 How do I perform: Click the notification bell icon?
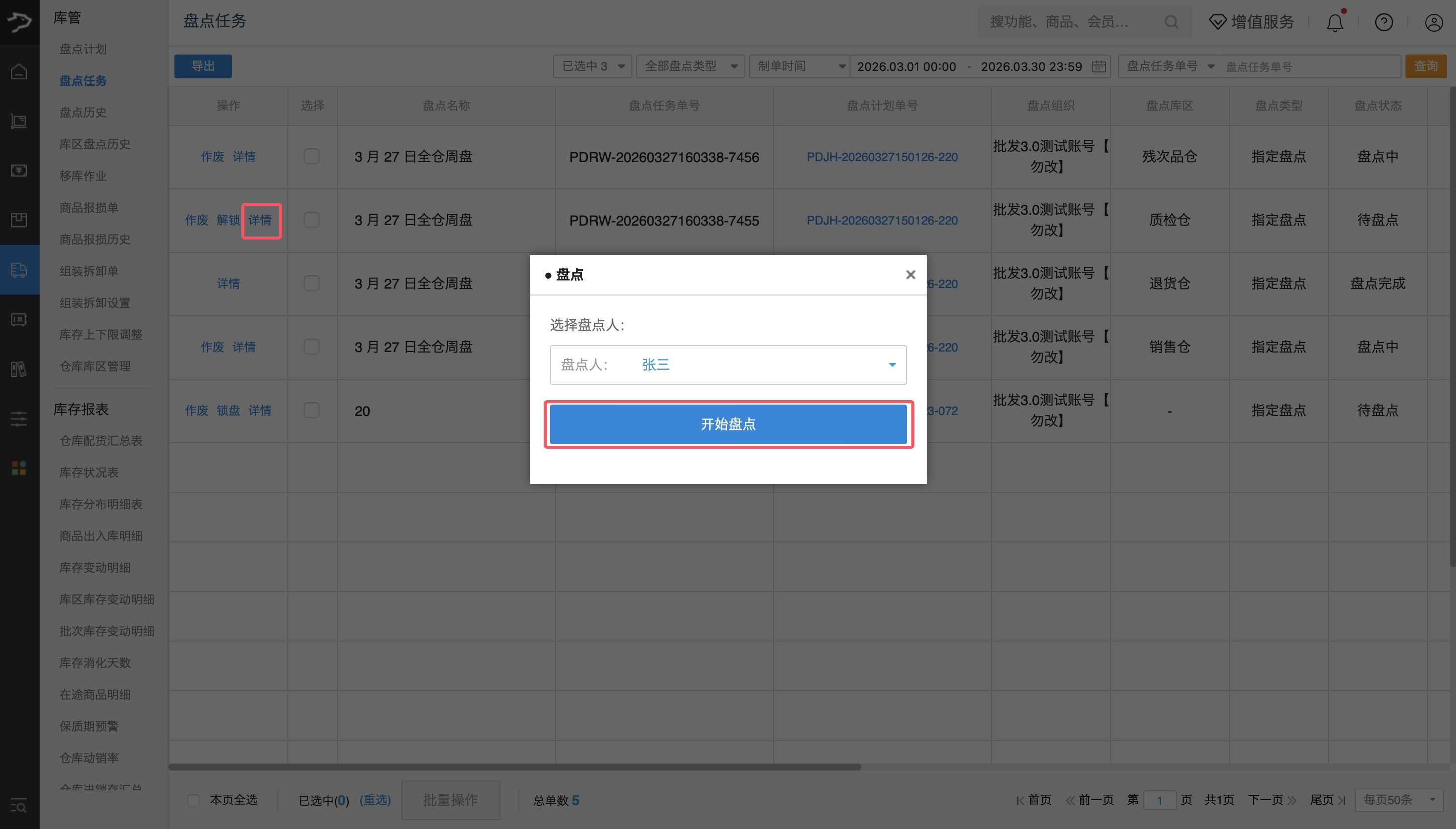[x=1334, y=22]
